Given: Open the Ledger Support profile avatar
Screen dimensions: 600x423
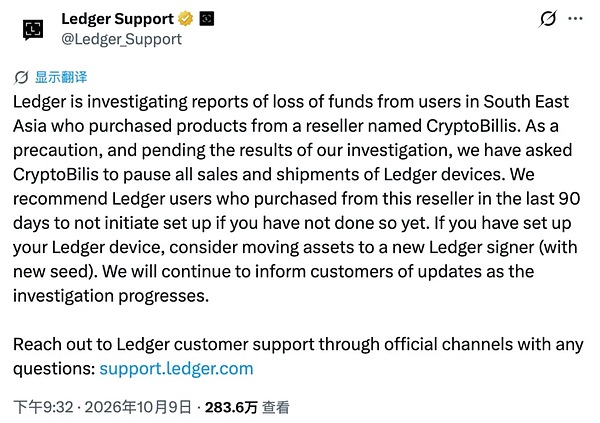Looking at the screenshot, I should 33,29.
